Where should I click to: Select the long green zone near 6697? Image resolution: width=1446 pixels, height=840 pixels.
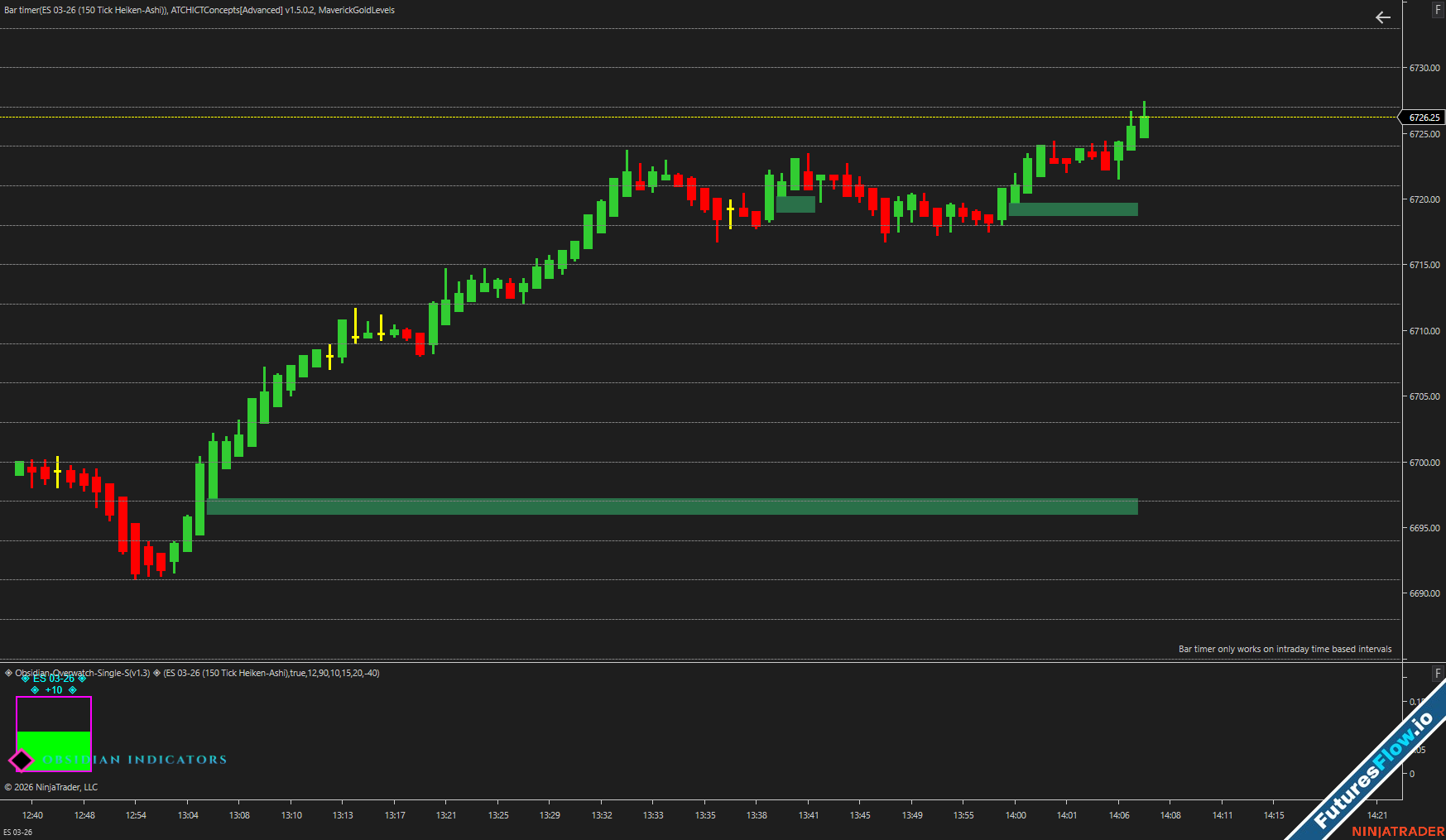click(x=670, y=506)
